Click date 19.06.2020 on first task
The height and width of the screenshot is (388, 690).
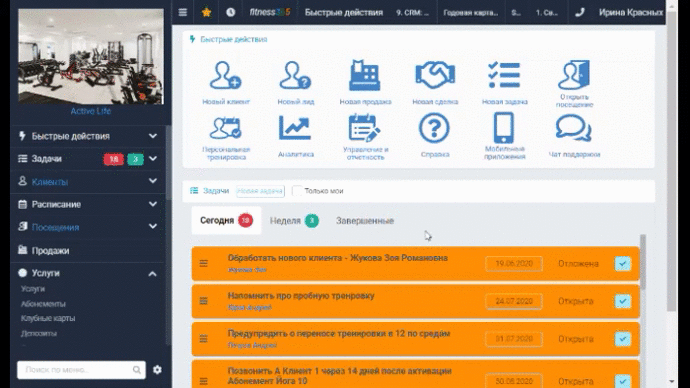[514, 264]
